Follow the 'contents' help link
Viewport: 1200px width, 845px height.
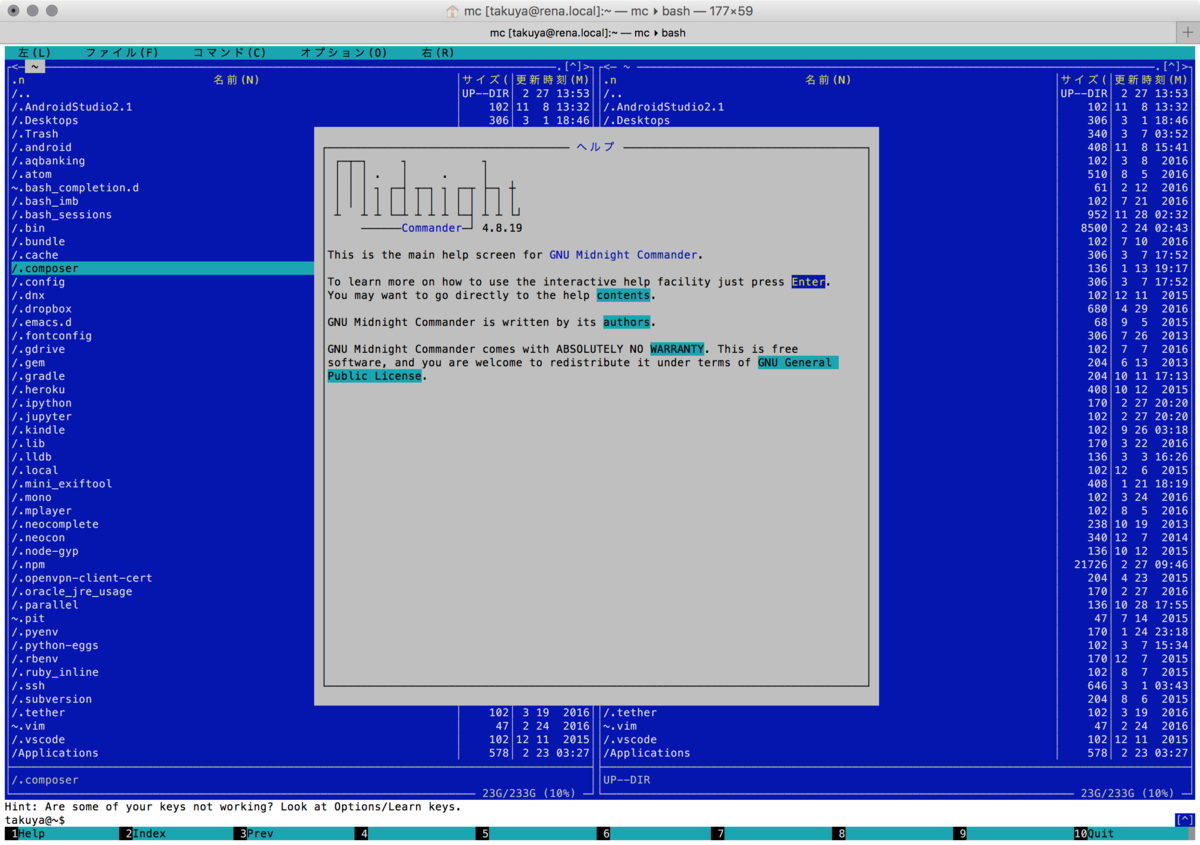click(x=623, y=296)
